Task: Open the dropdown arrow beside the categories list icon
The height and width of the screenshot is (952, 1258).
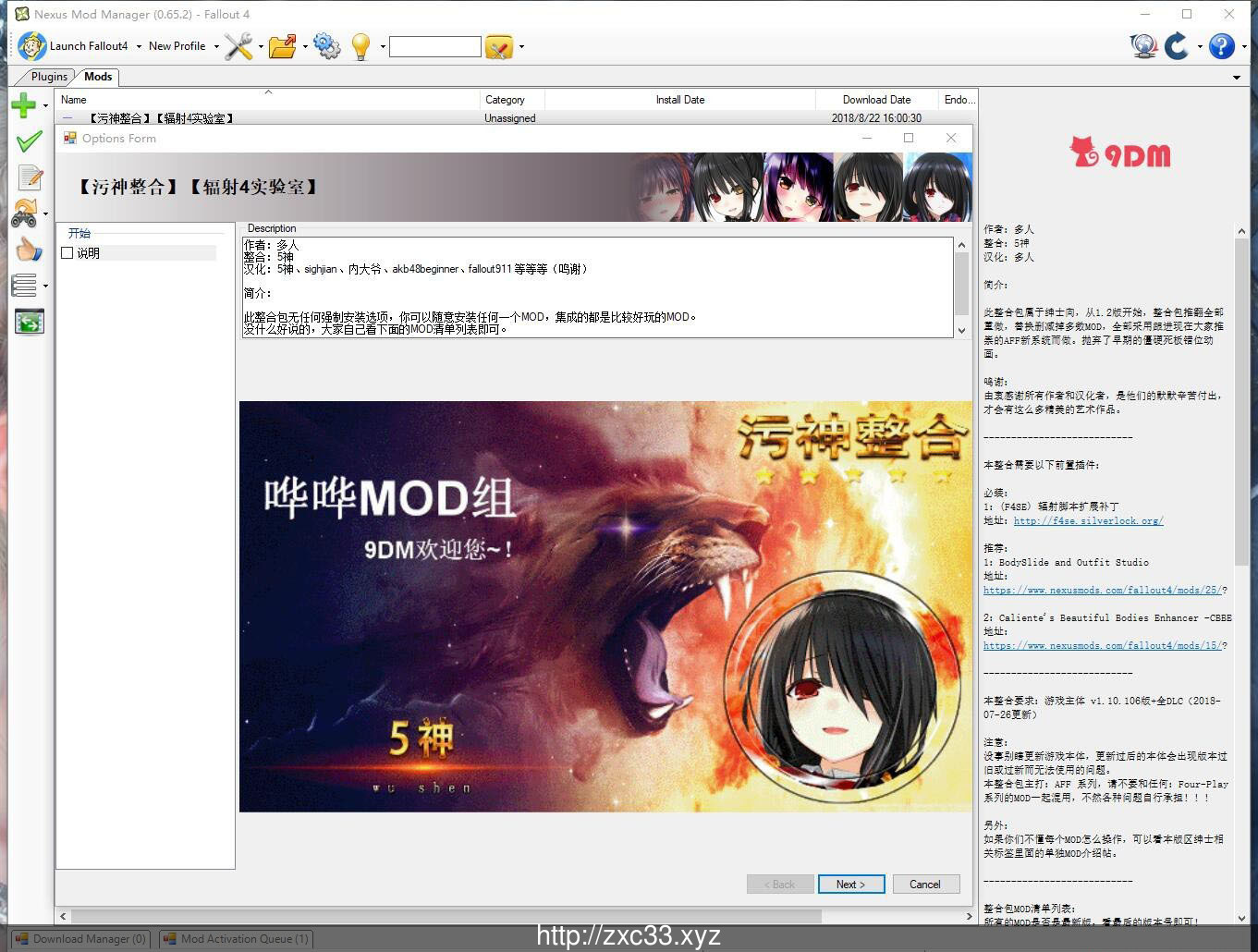Action: (45, 287)
